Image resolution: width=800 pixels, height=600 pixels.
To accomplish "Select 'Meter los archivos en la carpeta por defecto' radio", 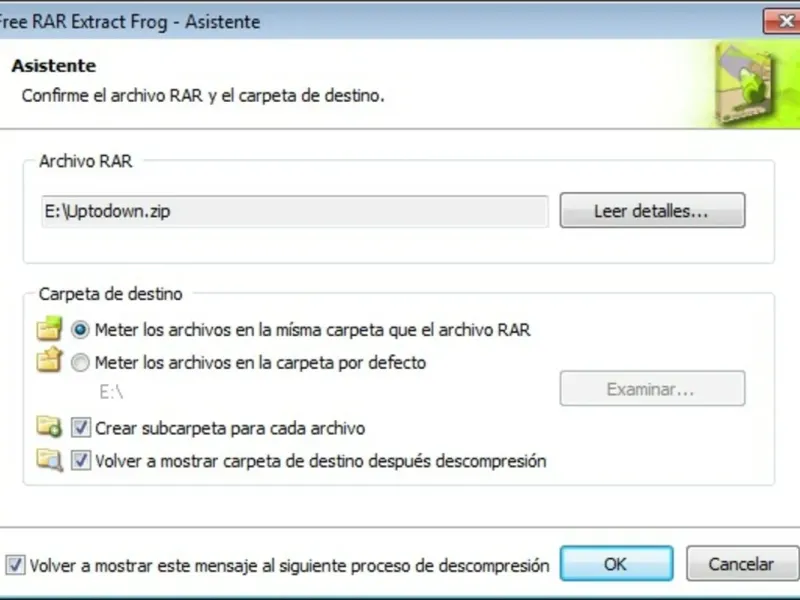I will click(80, 363).
